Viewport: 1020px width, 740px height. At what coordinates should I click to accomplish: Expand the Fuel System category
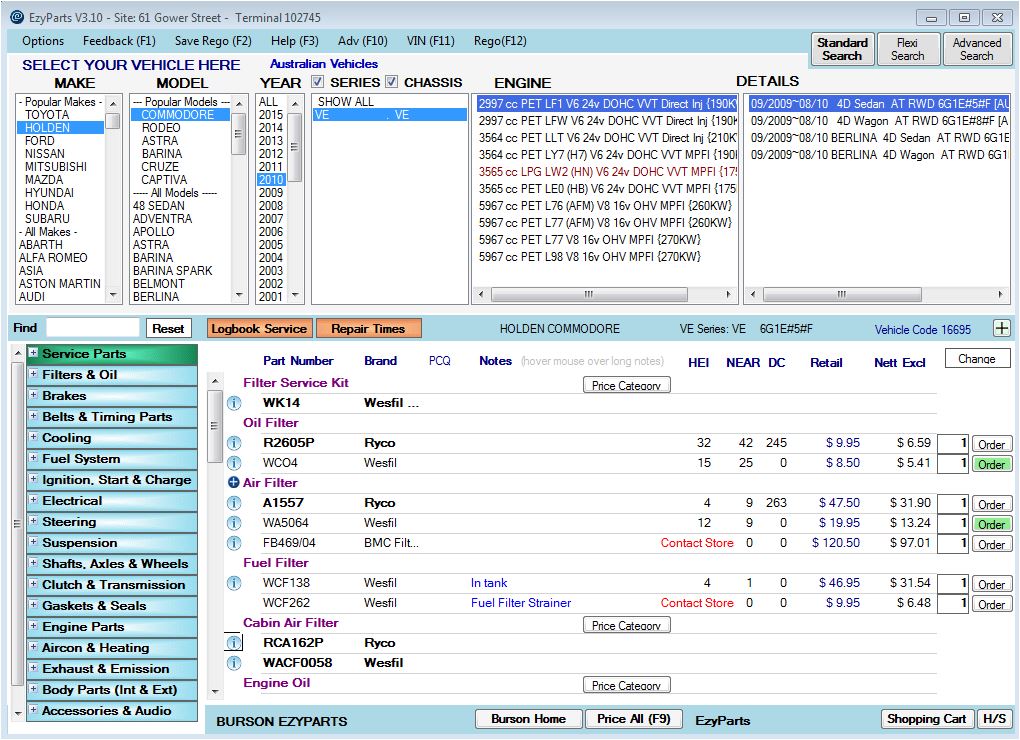34,458
